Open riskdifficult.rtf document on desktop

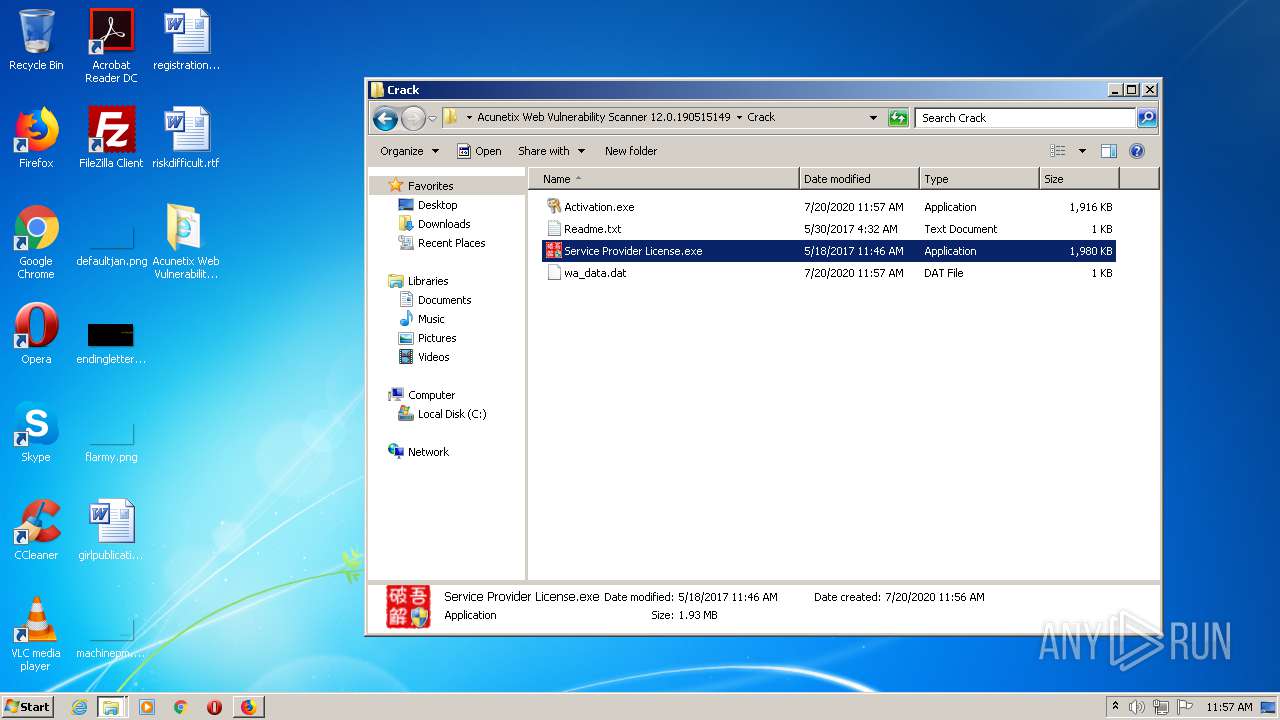186,138
